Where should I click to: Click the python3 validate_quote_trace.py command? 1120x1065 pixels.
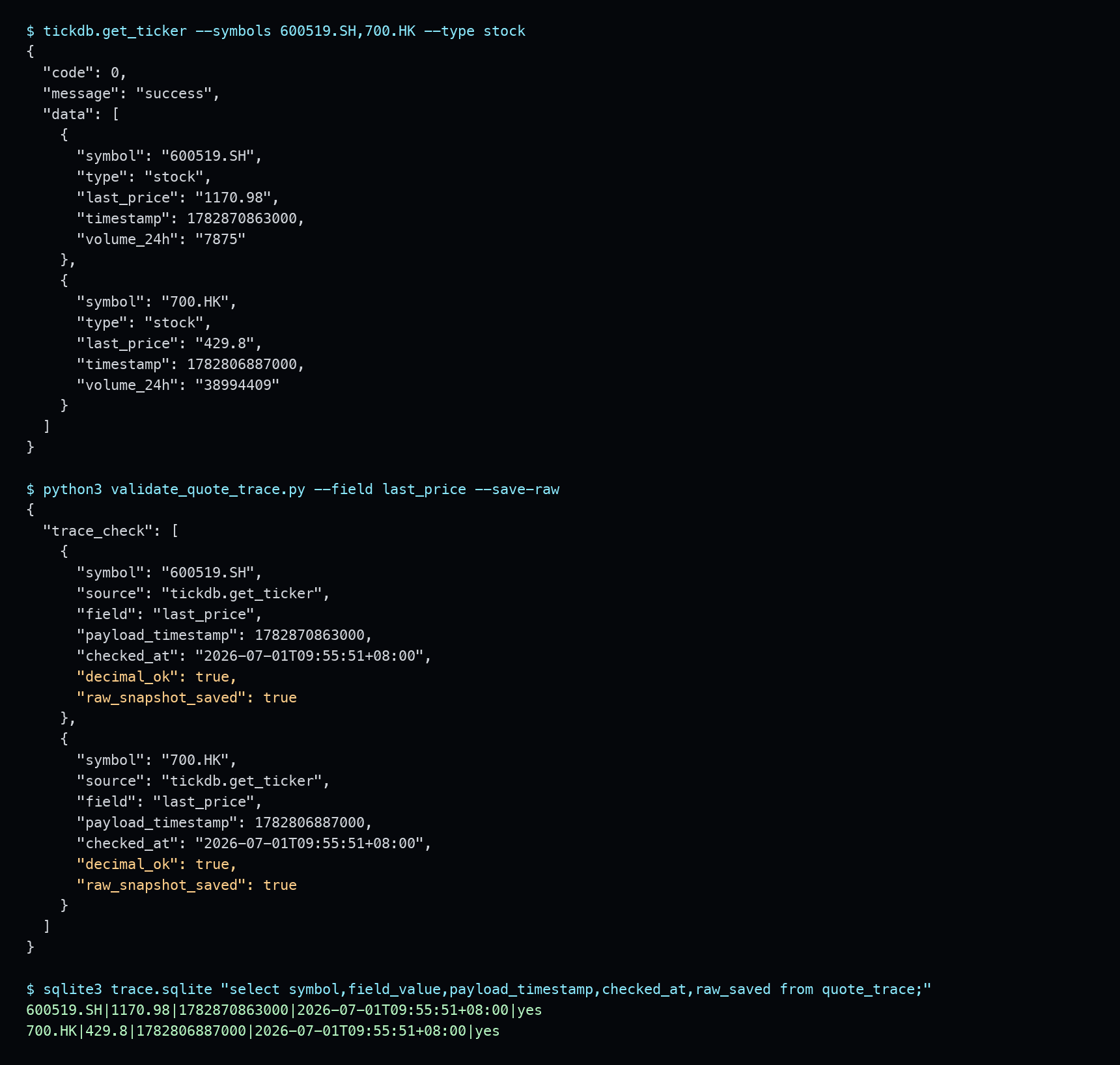292,490
